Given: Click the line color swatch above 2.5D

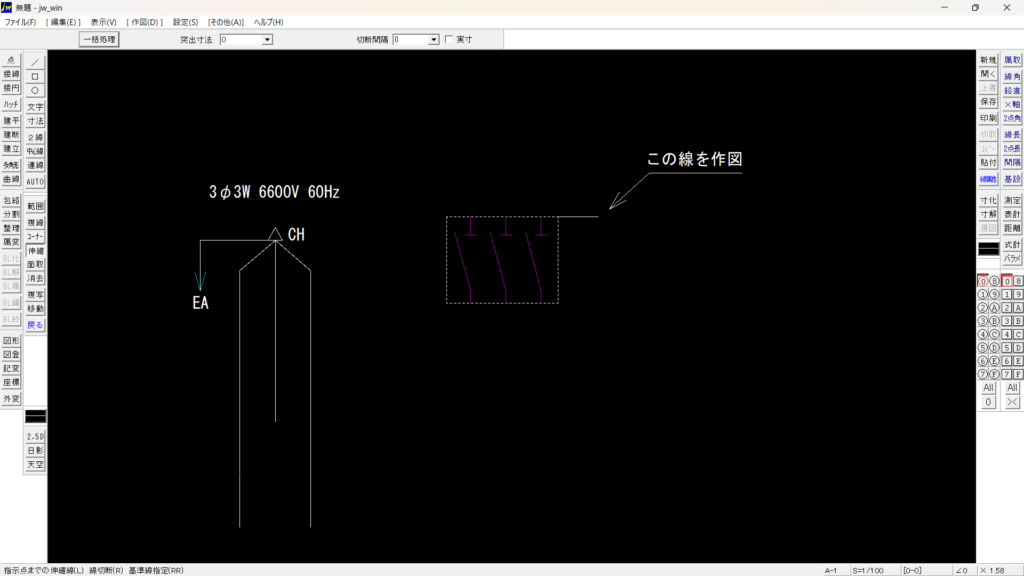Looking at the screenshot, I should point(35,415).
